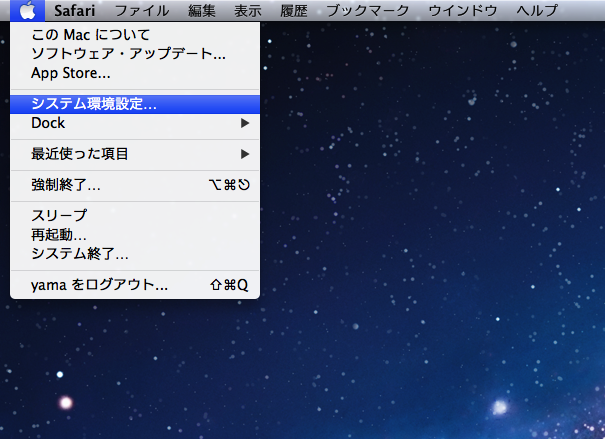Choose 強制終了… menu item
Screen dimensions: 605x439
[x=135, y=185]
